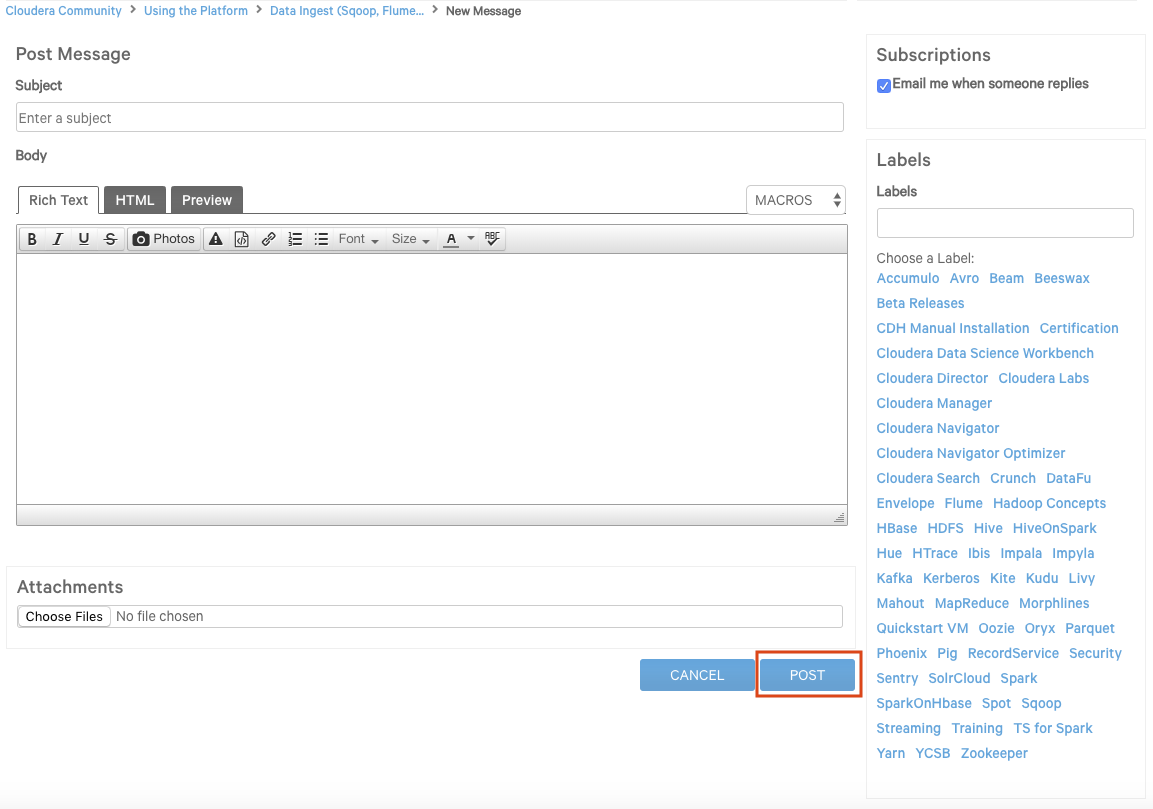This screenshot has height=809, width=1153.
Task: Apply strikethrough formatting to text
Action: [110, 239]
